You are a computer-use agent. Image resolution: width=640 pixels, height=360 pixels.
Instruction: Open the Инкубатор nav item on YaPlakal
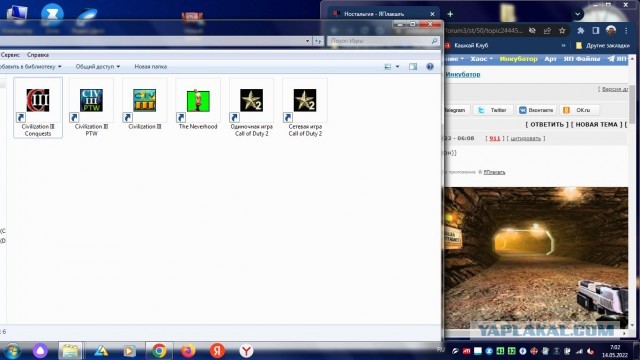tap(518, 59)
